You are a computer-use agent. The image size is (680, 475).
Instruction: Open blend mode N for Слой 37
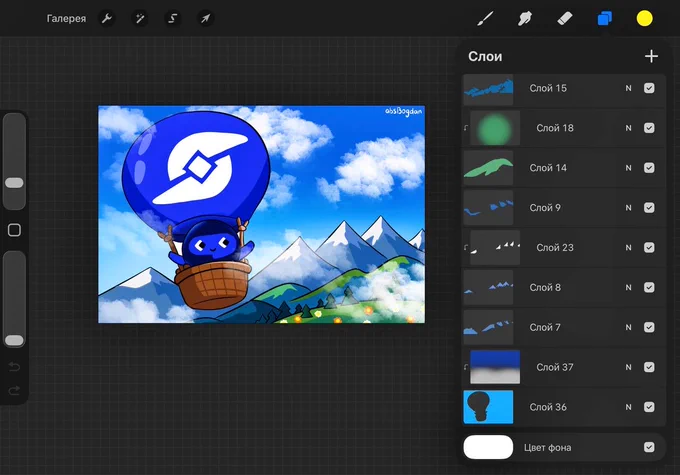click(628, 367)
